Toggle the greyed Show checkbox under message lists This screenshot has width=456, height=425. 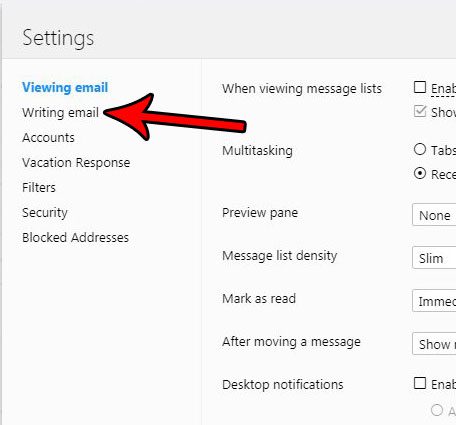click(x=420, y=111)
